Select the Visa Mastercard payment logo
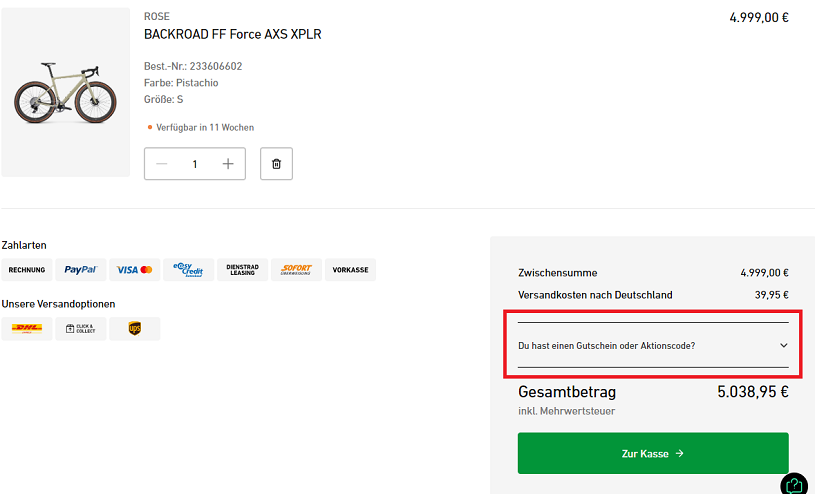The height and width of the screenshot is (494, 815). point(134,270)
